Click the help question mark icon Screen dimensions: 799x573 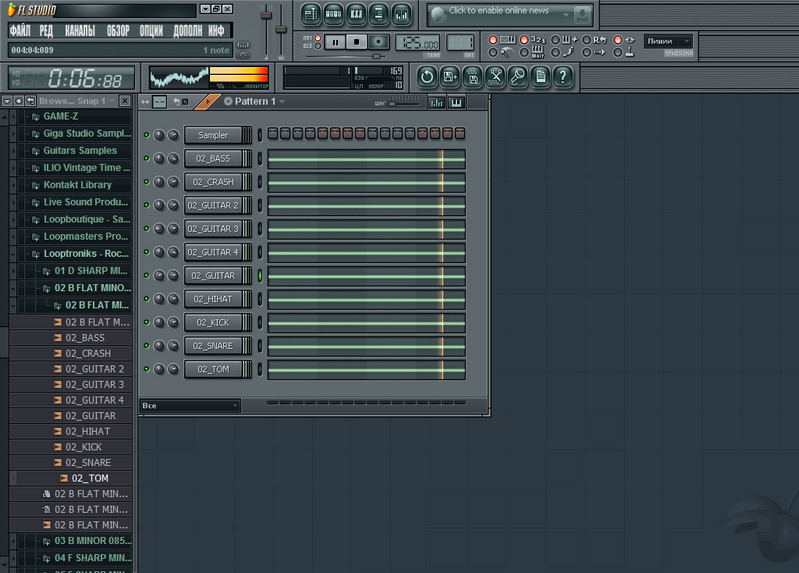pyautogui.click(x=563, y=76)
